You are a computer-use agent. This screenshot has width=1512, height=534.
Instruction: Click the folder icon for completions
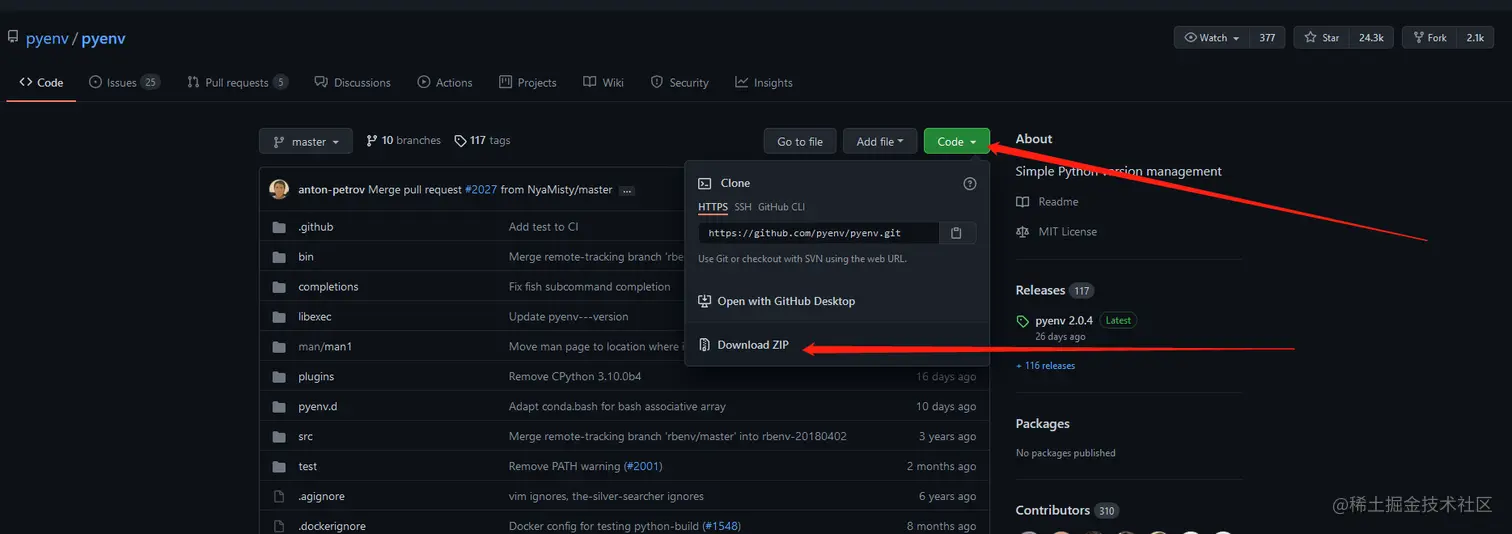tap(279, 287)
